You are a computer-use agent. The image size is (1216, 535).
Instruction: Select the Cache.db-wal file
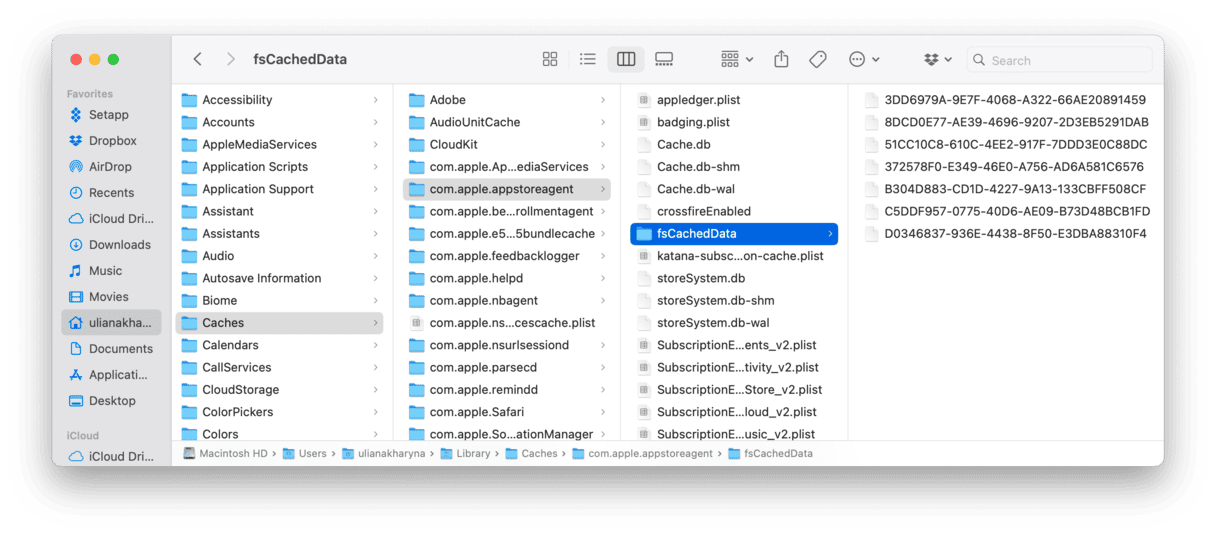tap(734, 189)
